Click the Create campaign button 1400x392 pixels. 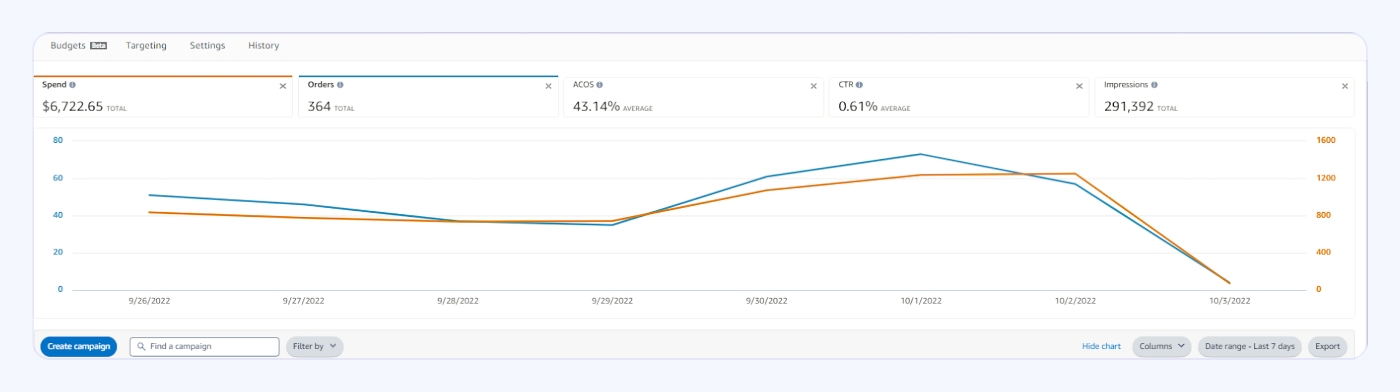79,346
